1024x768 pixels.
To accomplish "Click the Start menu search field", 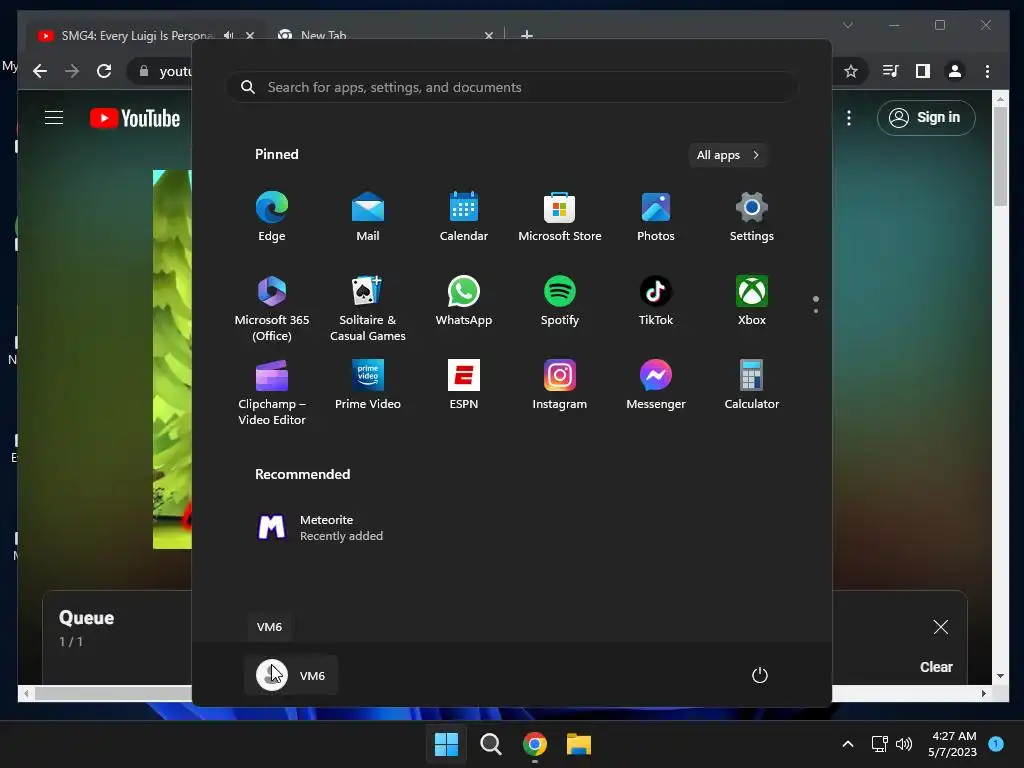I will (511, 87).
